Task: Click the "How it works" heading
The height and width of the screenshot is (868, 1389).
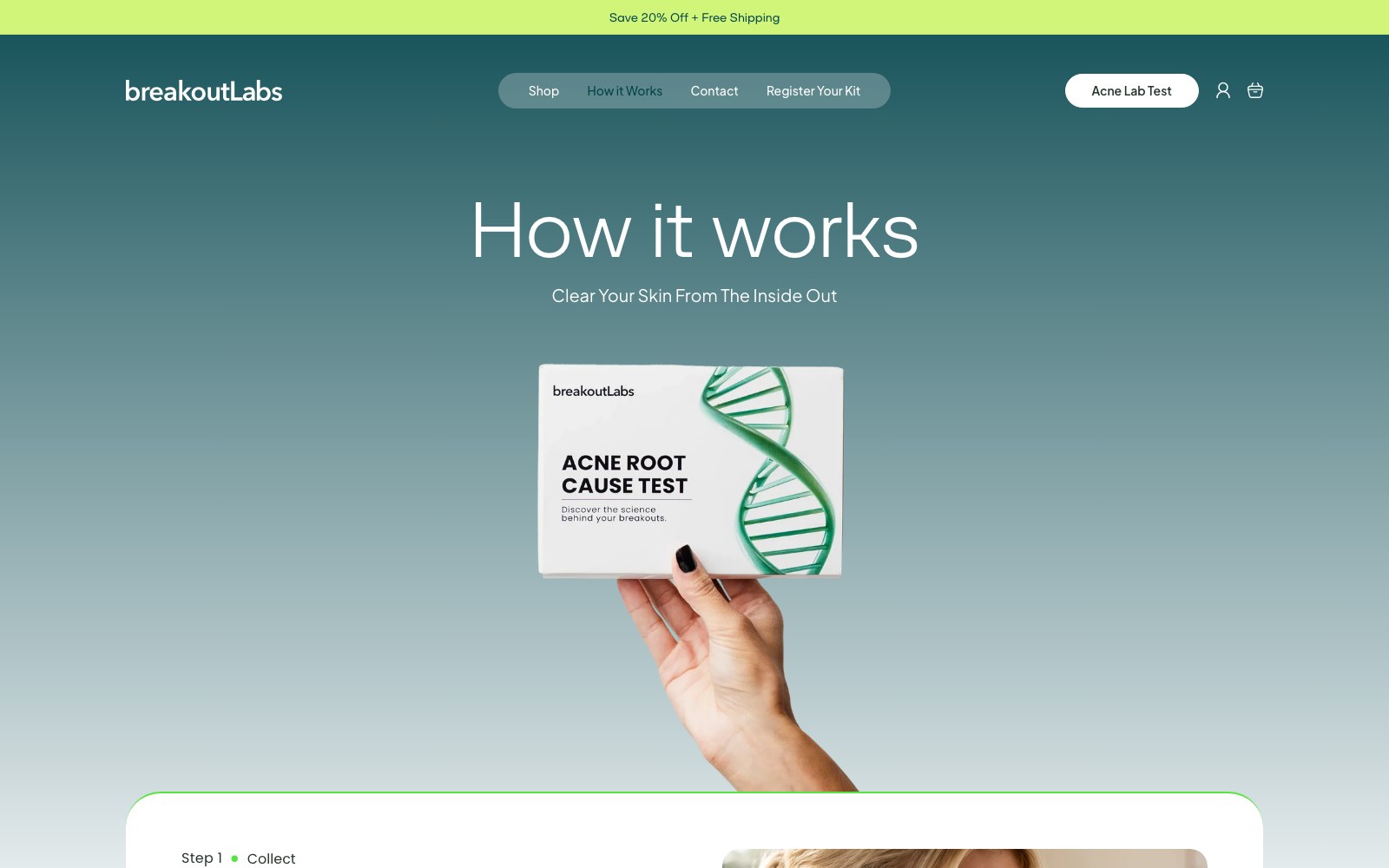Action: coord(694,230)
